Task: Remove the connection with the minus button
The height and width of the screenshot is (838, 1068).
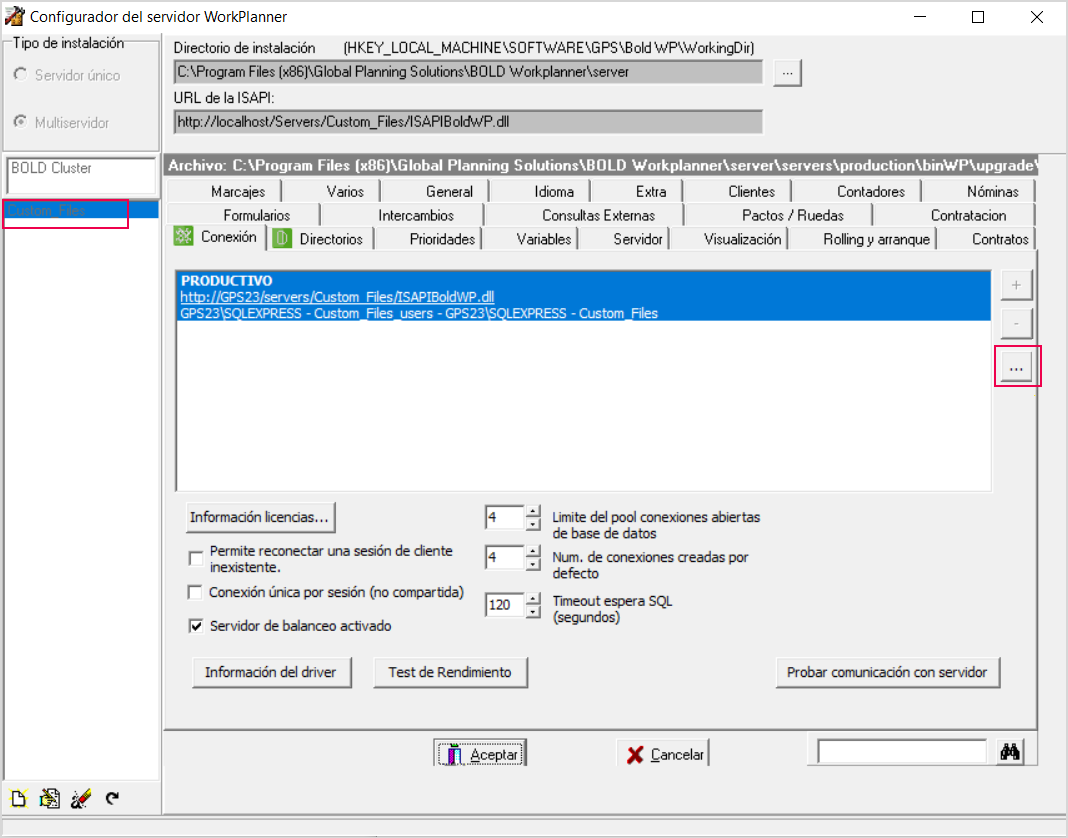Action: 1016,324
